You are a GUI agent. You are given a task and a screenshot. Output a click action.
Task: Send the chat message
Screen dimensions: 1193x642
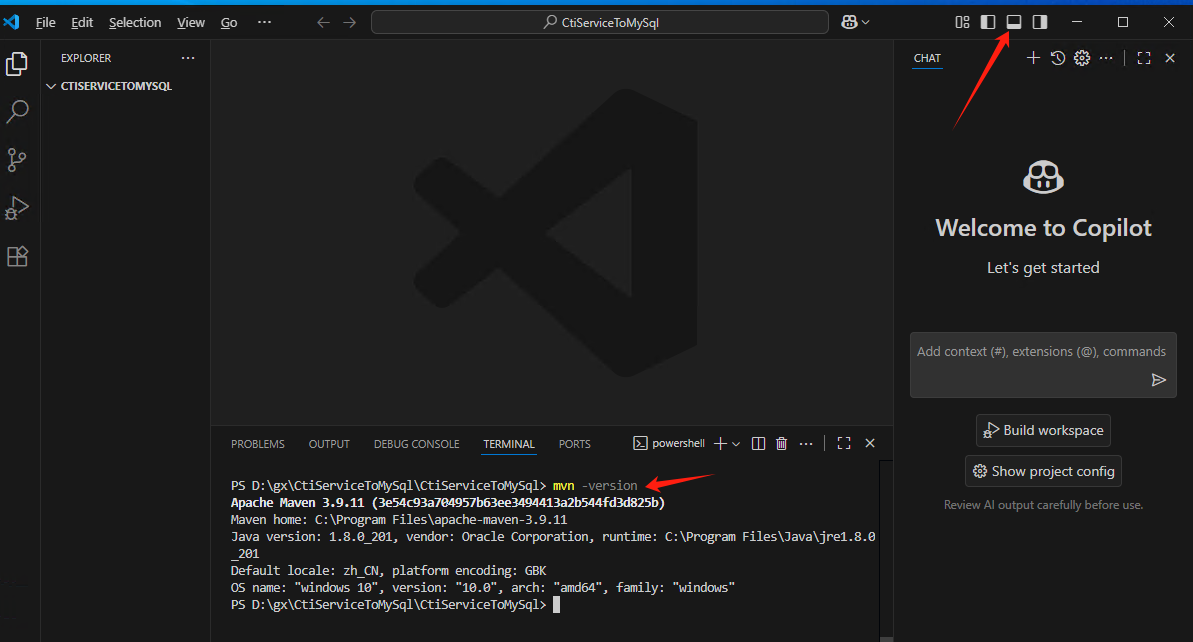pos(1158,380)
